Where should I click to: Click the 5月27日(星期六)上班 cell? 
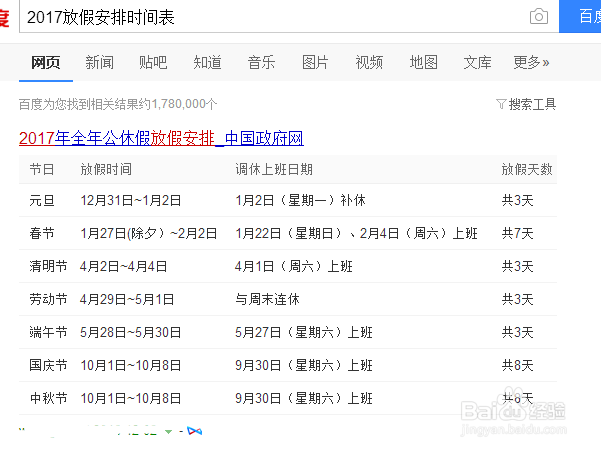[304, 332]
